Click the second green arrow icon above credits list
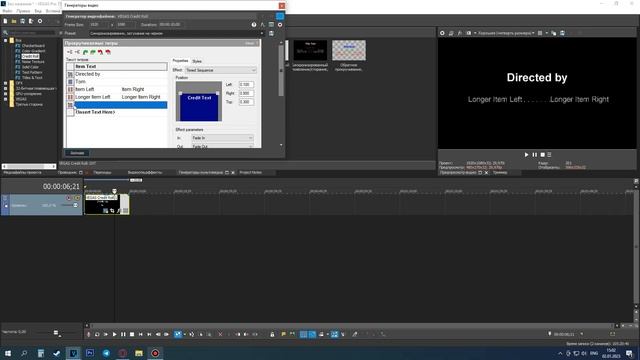The height and width of the screenshot is (360, 640). [93, 52]
